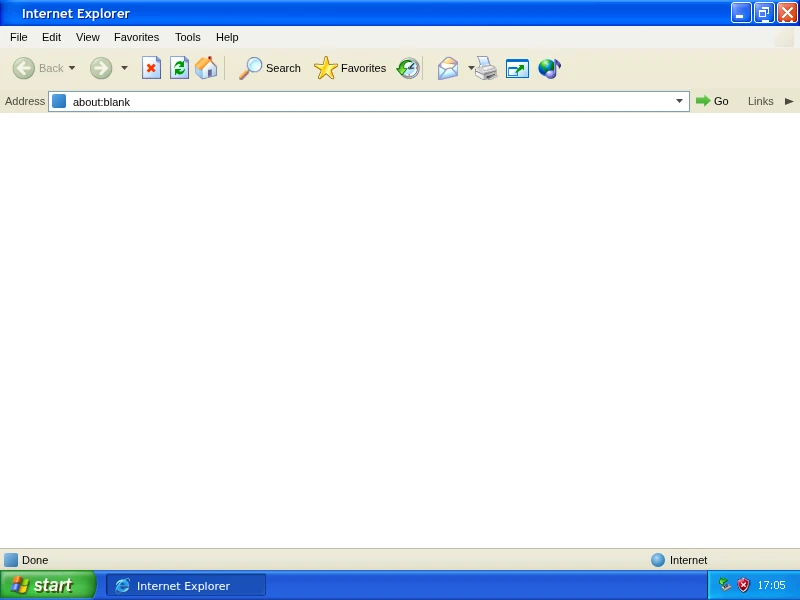
Task: Click the Go button
Action: tap(712, 101)
